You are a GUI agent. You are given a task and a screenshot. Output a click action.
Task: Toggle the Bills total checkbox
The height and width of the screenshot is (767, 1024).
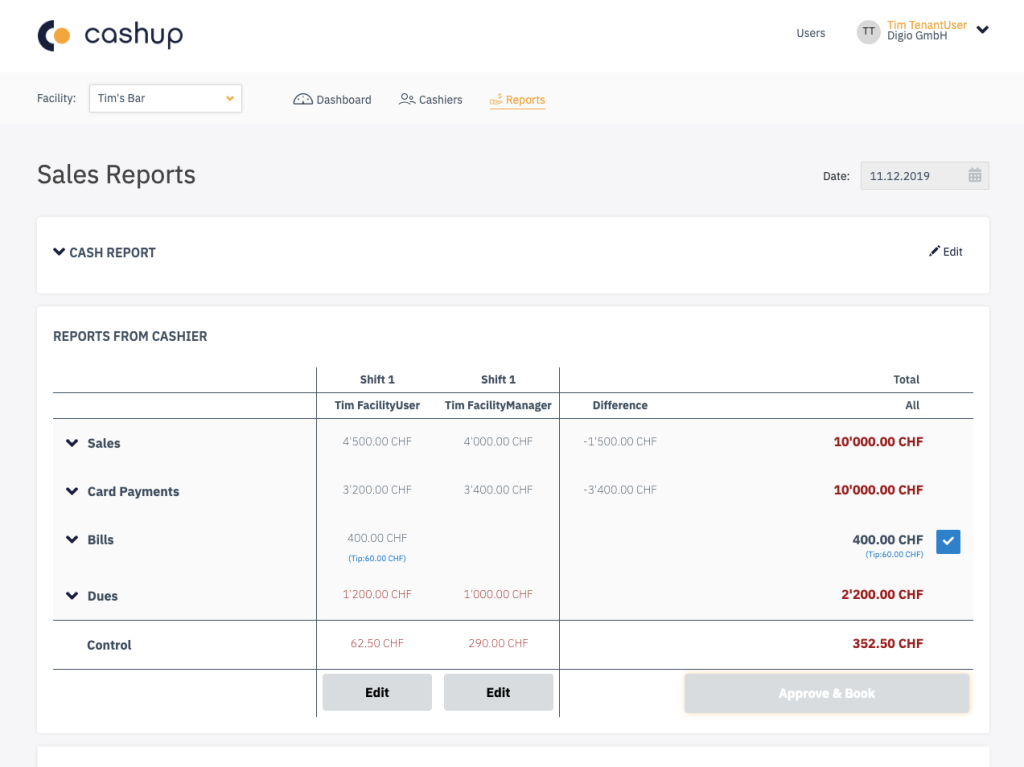[x=948, y=542]
